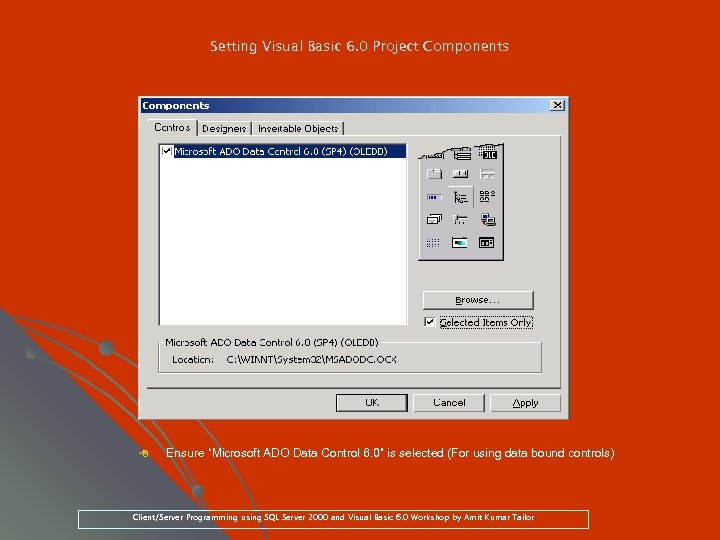Click the dotted grid icon in toolbox picture
This screenshot has width=720, height=540.
coord(433,242)
